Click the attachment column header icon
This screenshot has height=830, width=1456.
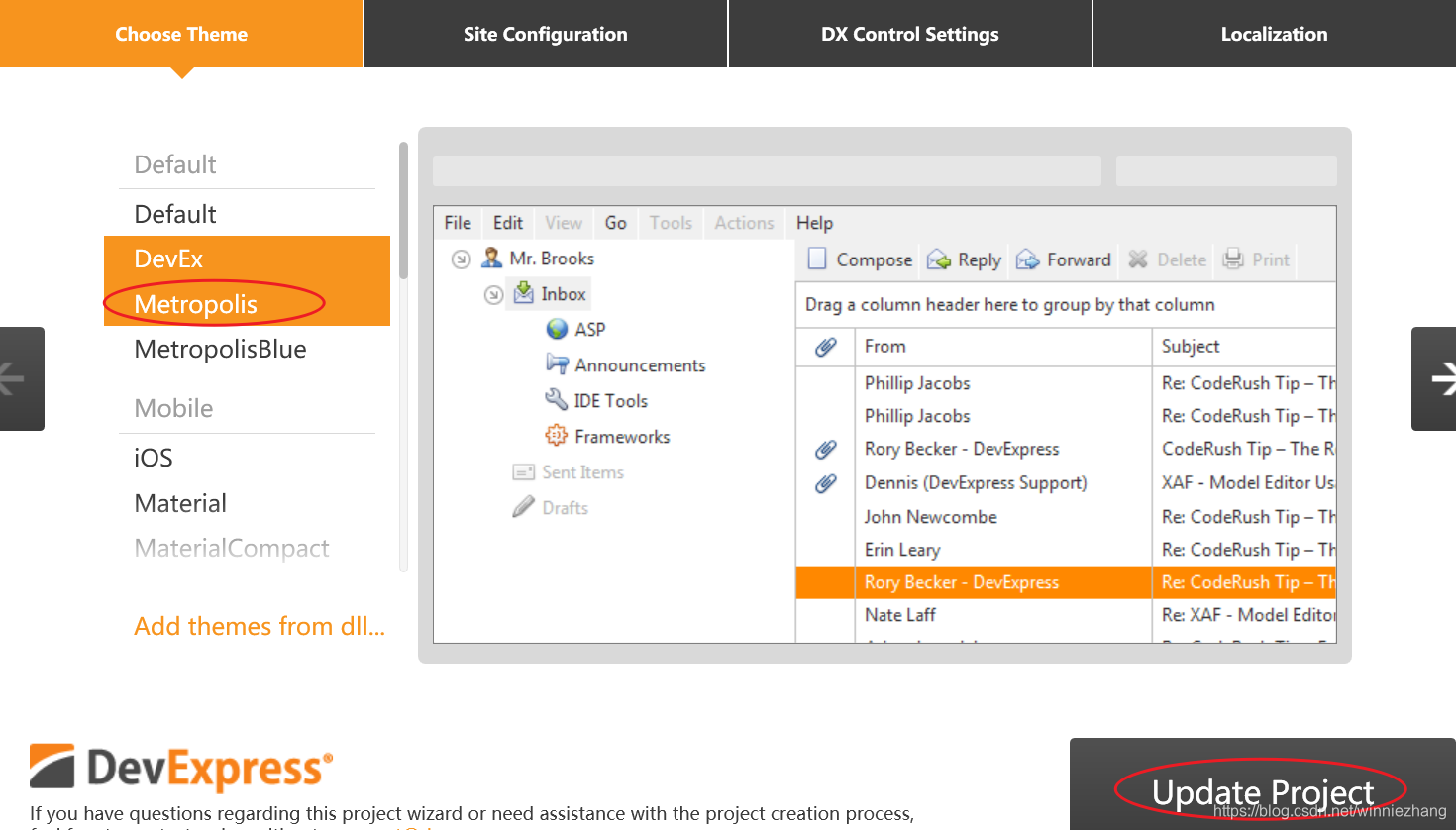click(x=825, y=347)
